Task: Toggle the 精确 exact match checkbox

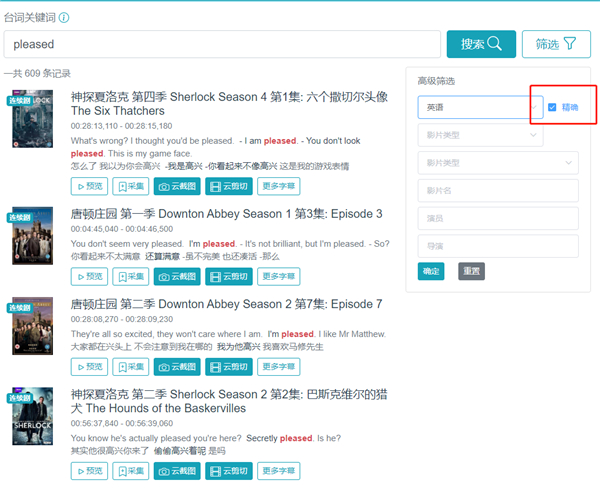Action: (x=552, y=107)
